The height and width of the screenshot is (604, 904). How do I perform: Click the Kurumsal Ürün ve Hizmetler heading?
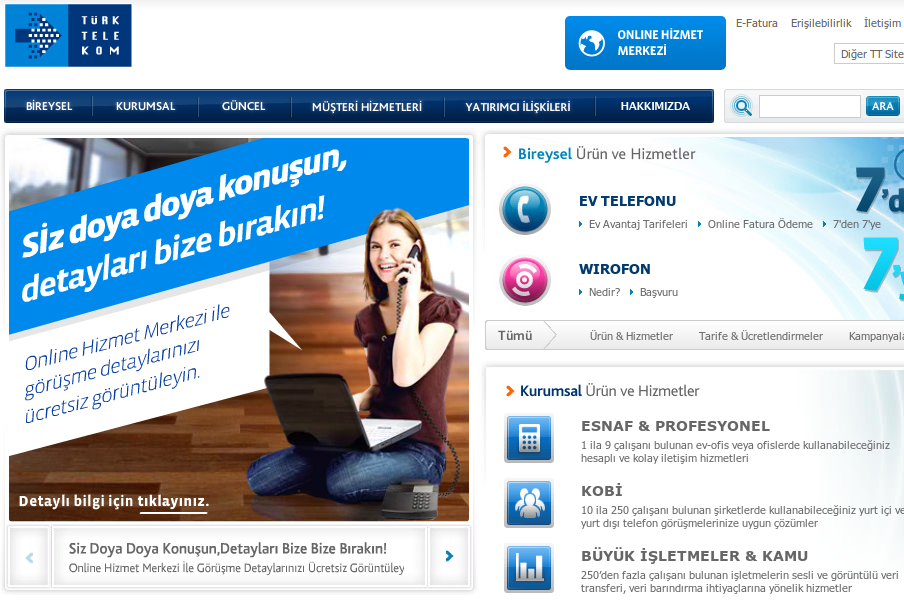point(609,391)
